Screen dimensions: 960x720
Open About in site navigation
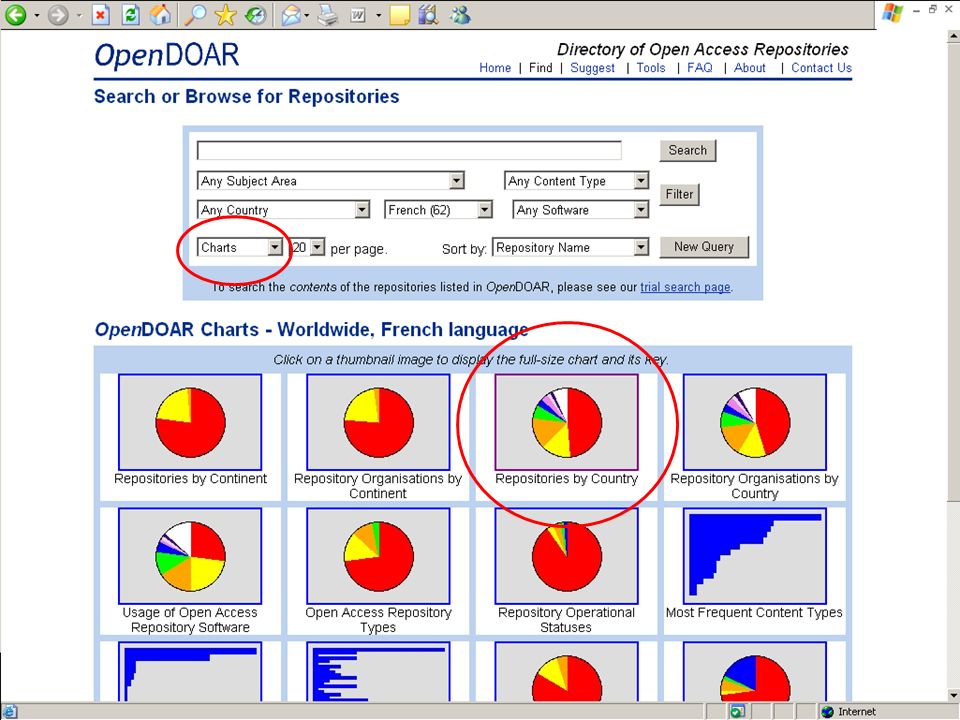coord(749,68)
